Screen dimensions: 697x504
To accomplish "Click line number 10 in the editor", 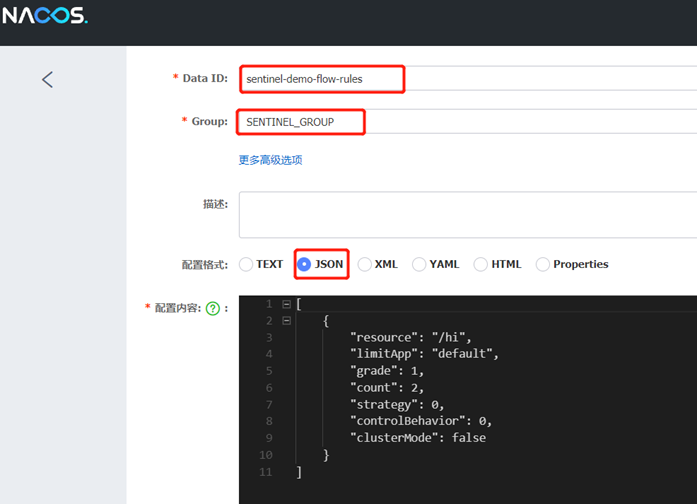I will point(266,455).
